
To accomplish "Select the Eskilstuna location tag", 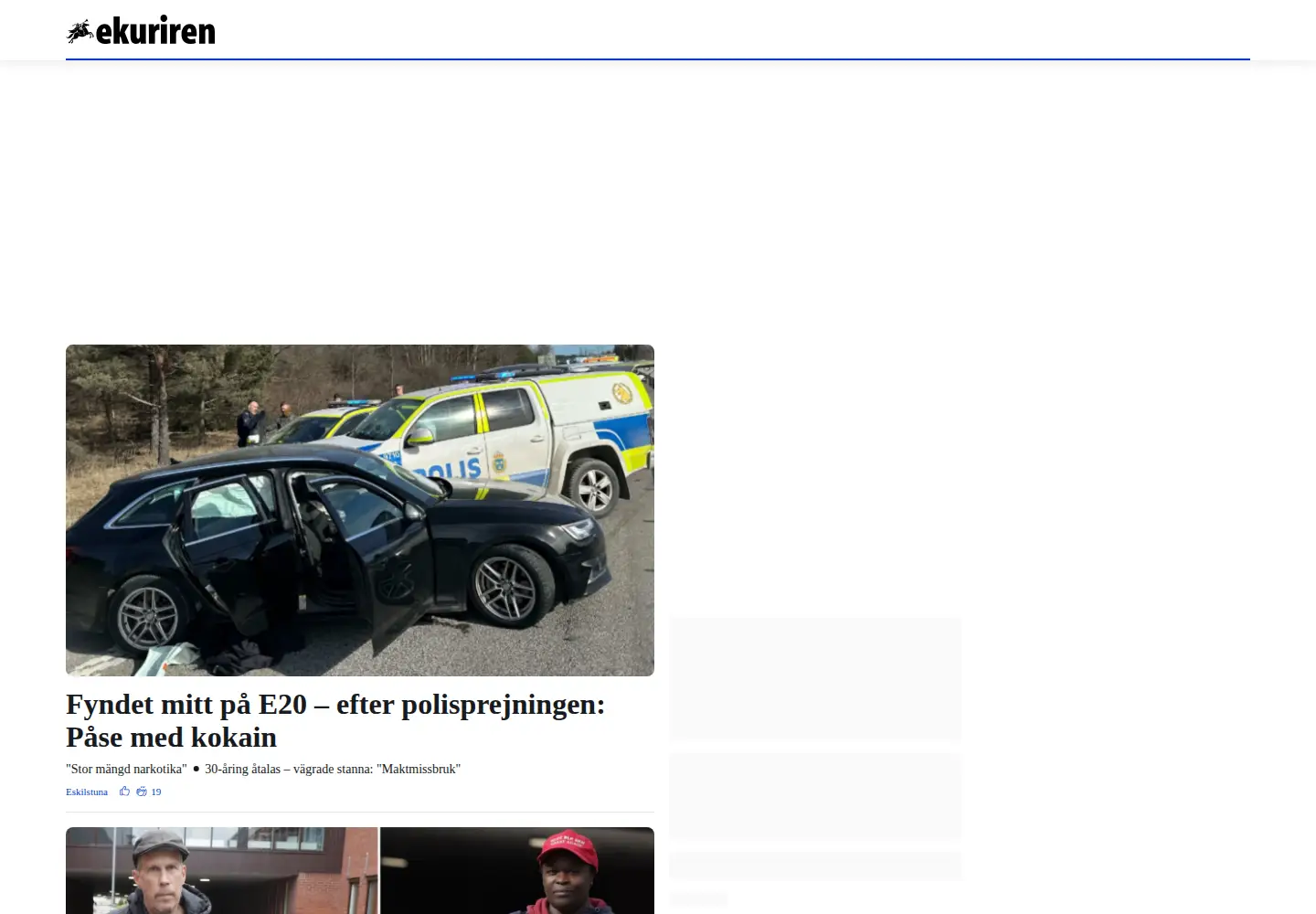I will (x=87, y=792).
